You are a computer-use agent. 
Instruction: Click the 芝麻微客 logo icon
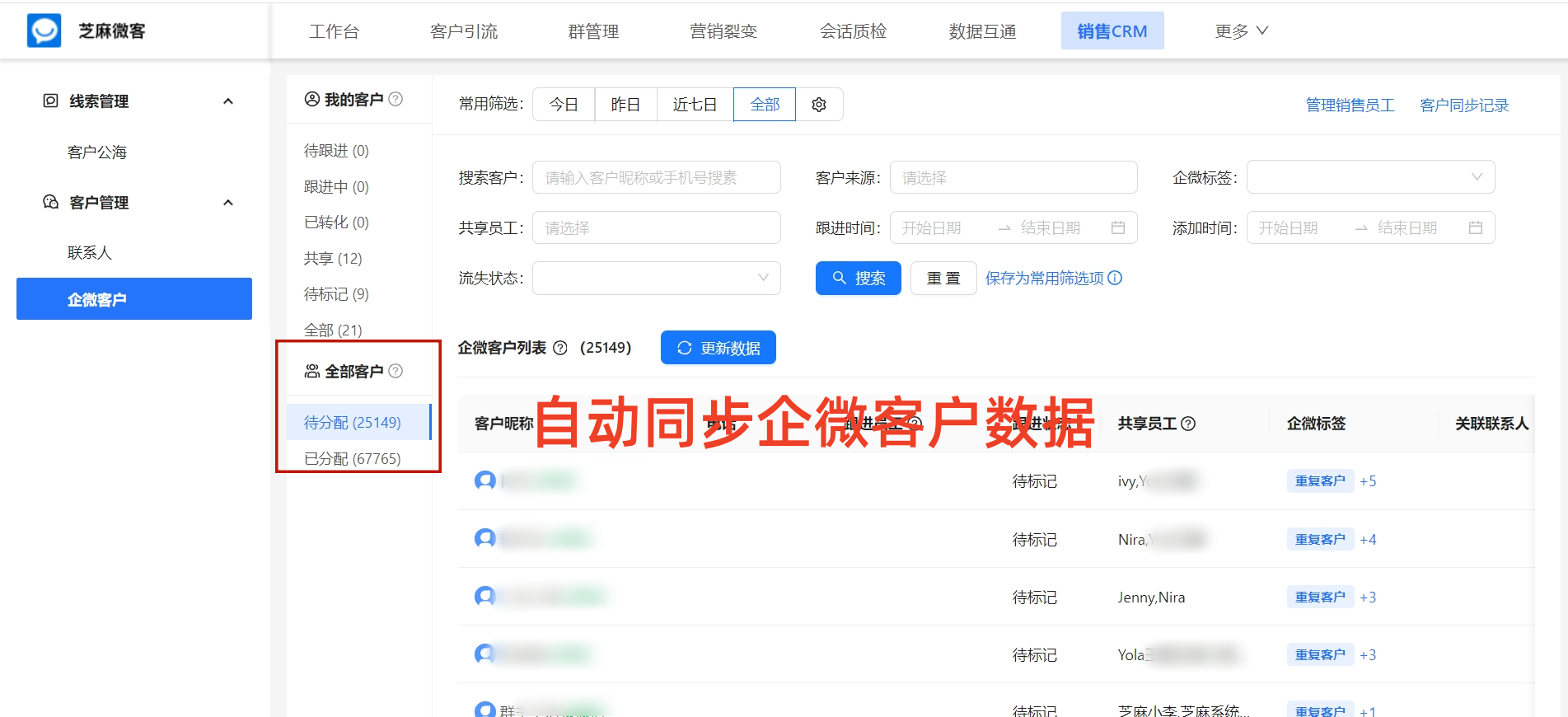coord(44,30)
